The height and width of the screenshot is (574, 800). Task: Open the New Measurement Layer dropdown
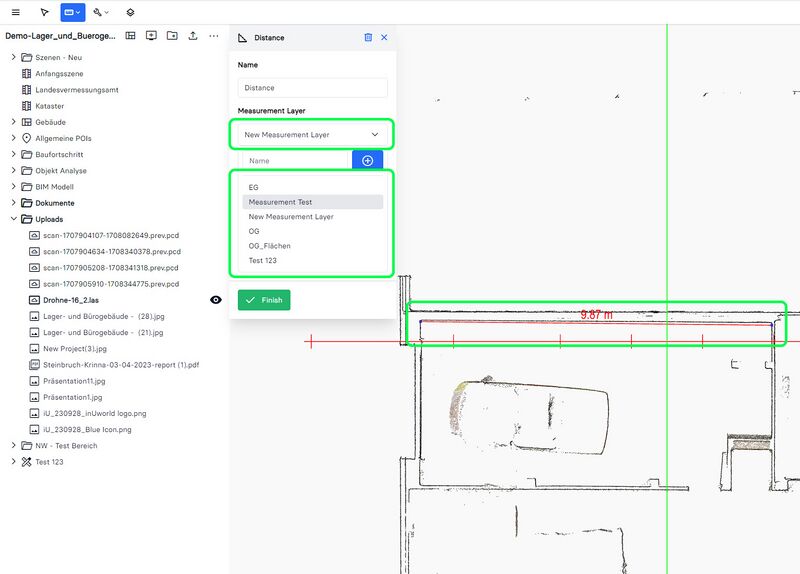[312, 135]
